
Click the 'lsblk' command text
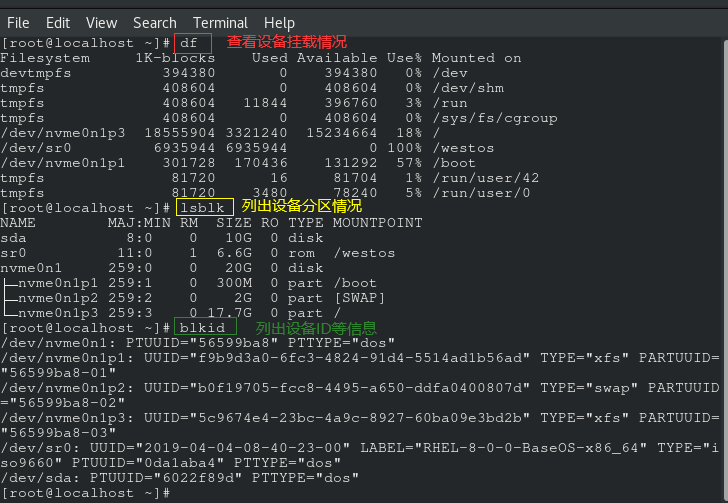(x=202, y=208)
